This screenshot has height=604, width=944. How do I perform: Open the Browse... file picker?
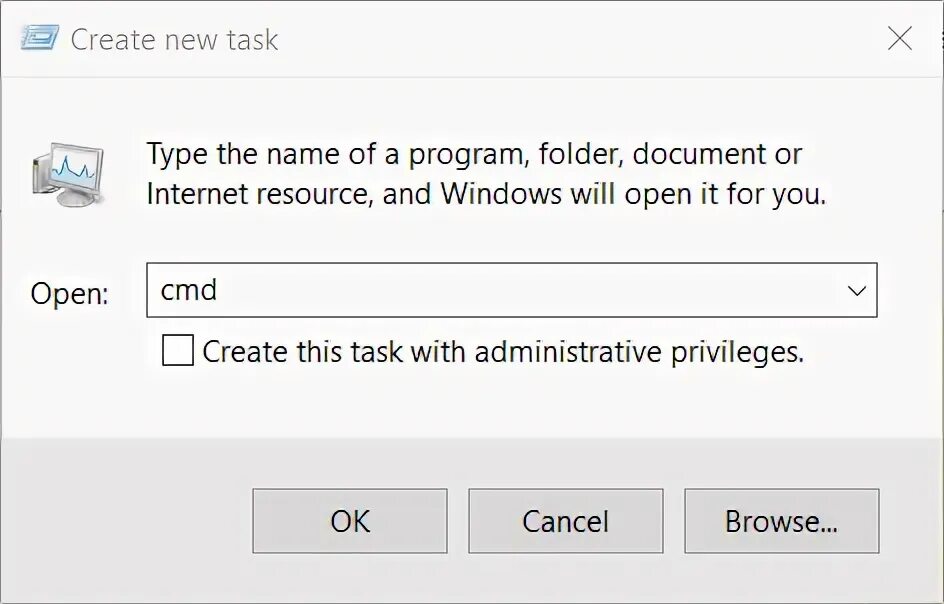[781, 521]
